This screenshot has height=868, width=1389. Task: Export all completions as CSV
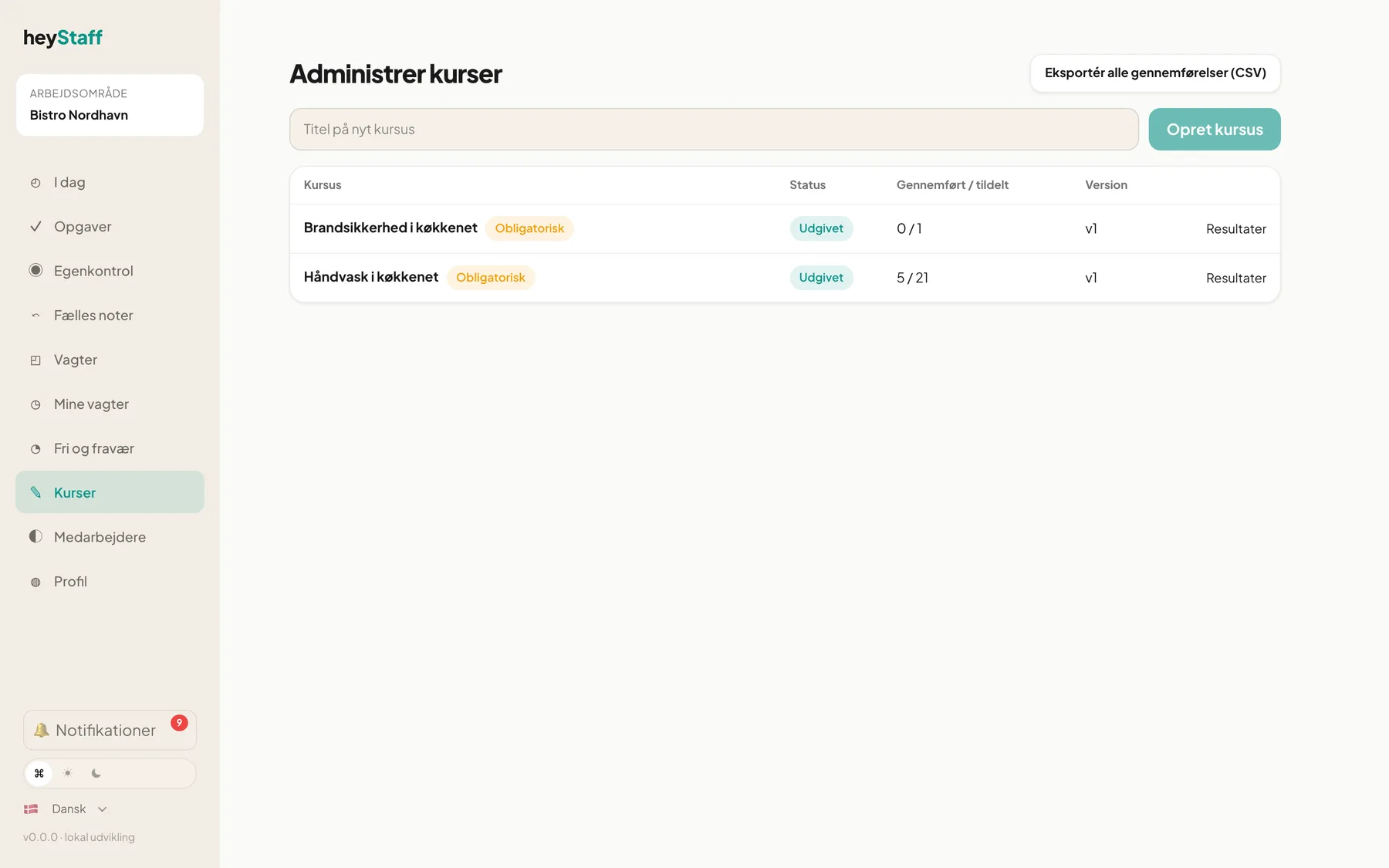coord(1155,73)
